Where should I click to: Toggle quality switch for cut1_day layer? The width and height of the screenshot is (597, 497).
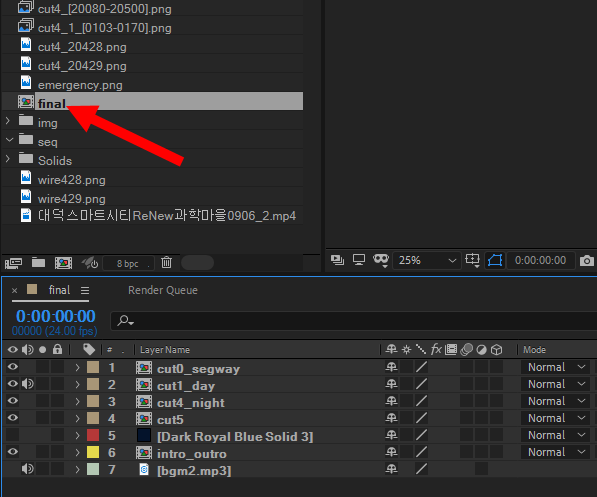coord(421,384)
